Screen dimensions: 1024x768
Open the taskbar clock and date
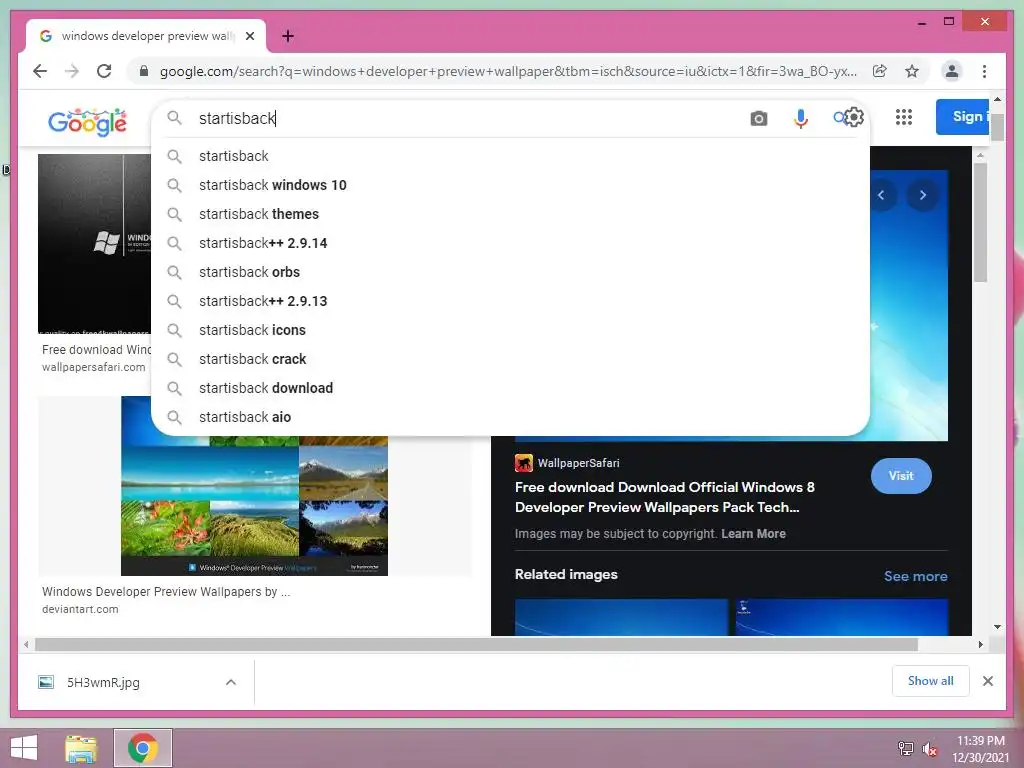(x=980, y=749)
